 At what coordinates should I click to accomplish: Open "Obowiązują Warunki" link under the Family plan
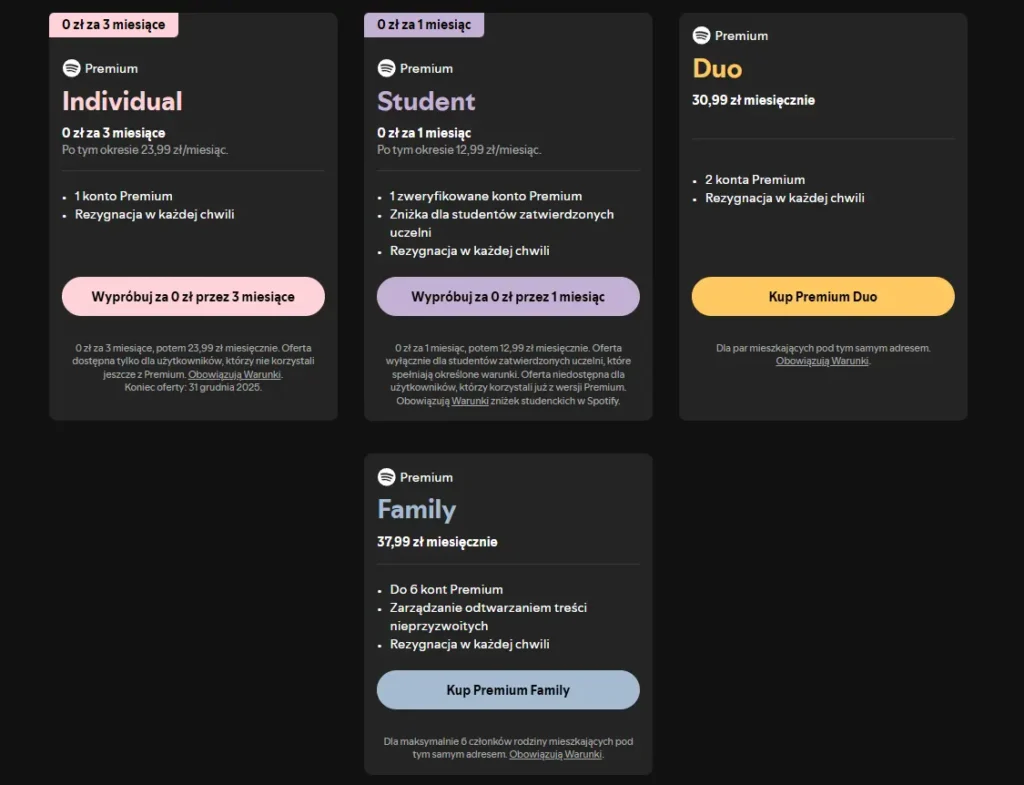point(555,754)
